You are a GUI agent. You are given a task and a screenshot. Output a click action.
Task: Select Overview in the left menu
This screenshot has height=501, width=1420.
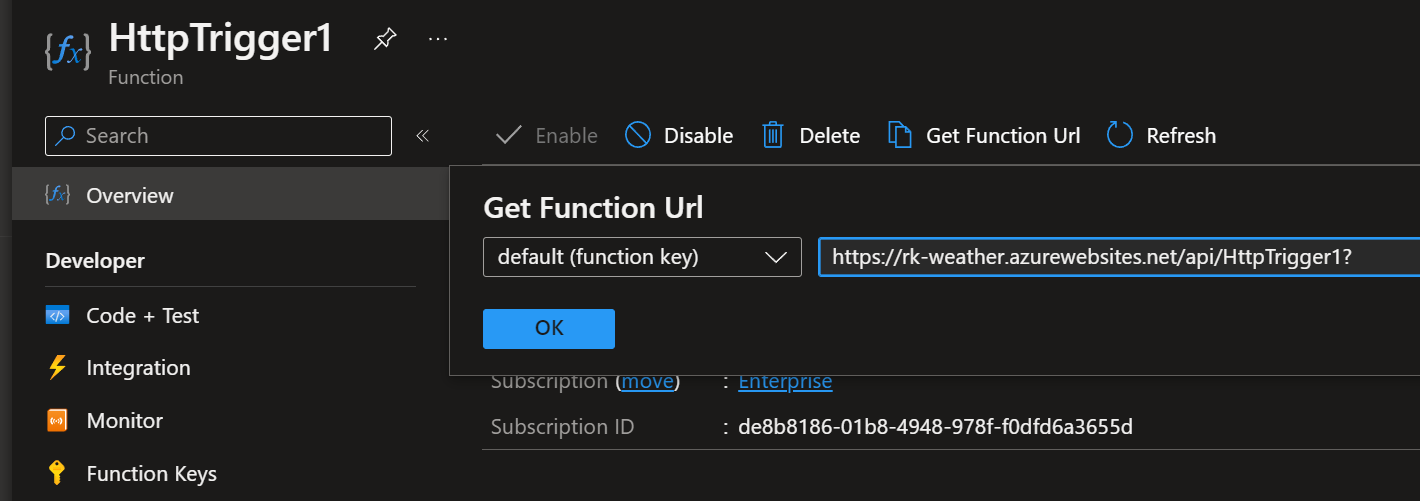130,196
